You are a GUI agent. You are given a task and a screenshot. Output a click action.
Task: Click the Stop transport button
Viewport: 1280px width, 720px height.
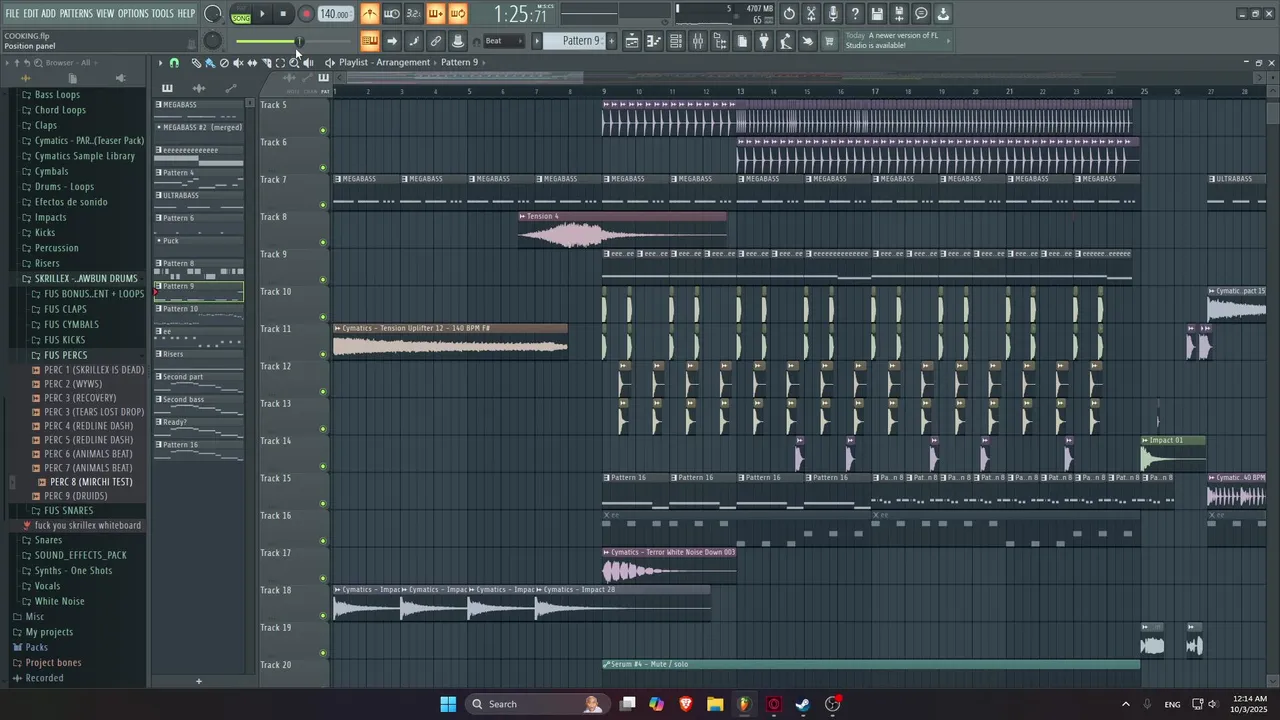[x=284, y=14]
